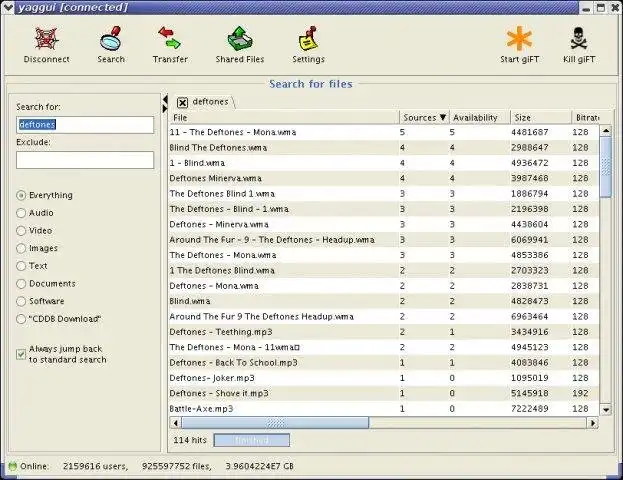Click the horizontal scrollbar right arrow
This screenshot has width=623, height=480.
click(593, 423)
